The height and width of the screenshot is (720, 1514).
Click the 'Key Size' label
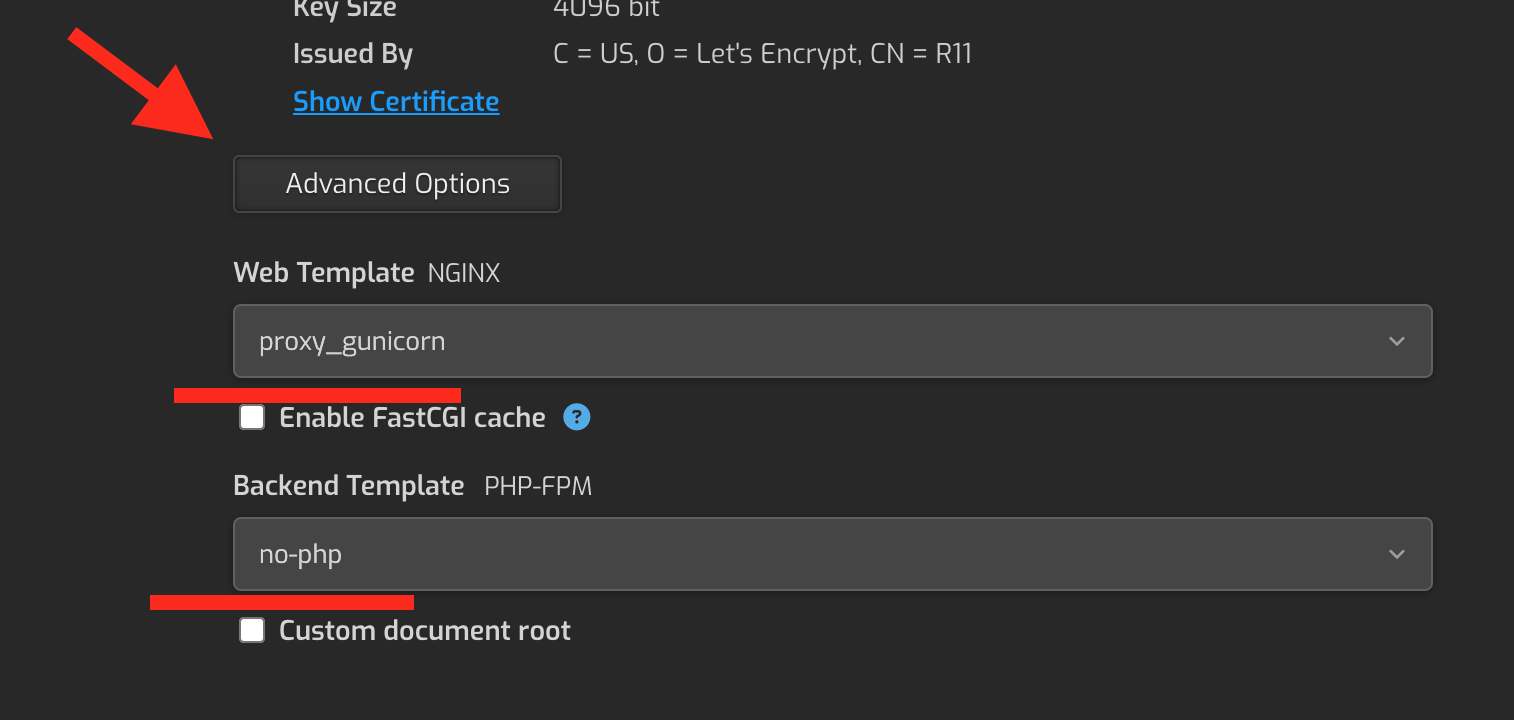[344, 9]
